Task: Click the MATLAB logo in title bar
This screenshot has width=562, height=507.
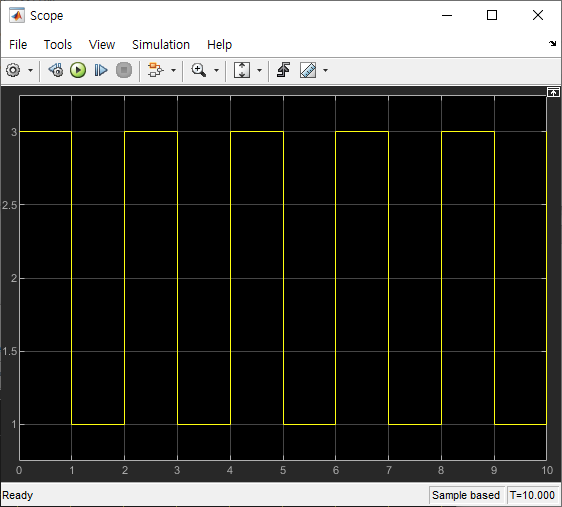Action: [16, 15]
